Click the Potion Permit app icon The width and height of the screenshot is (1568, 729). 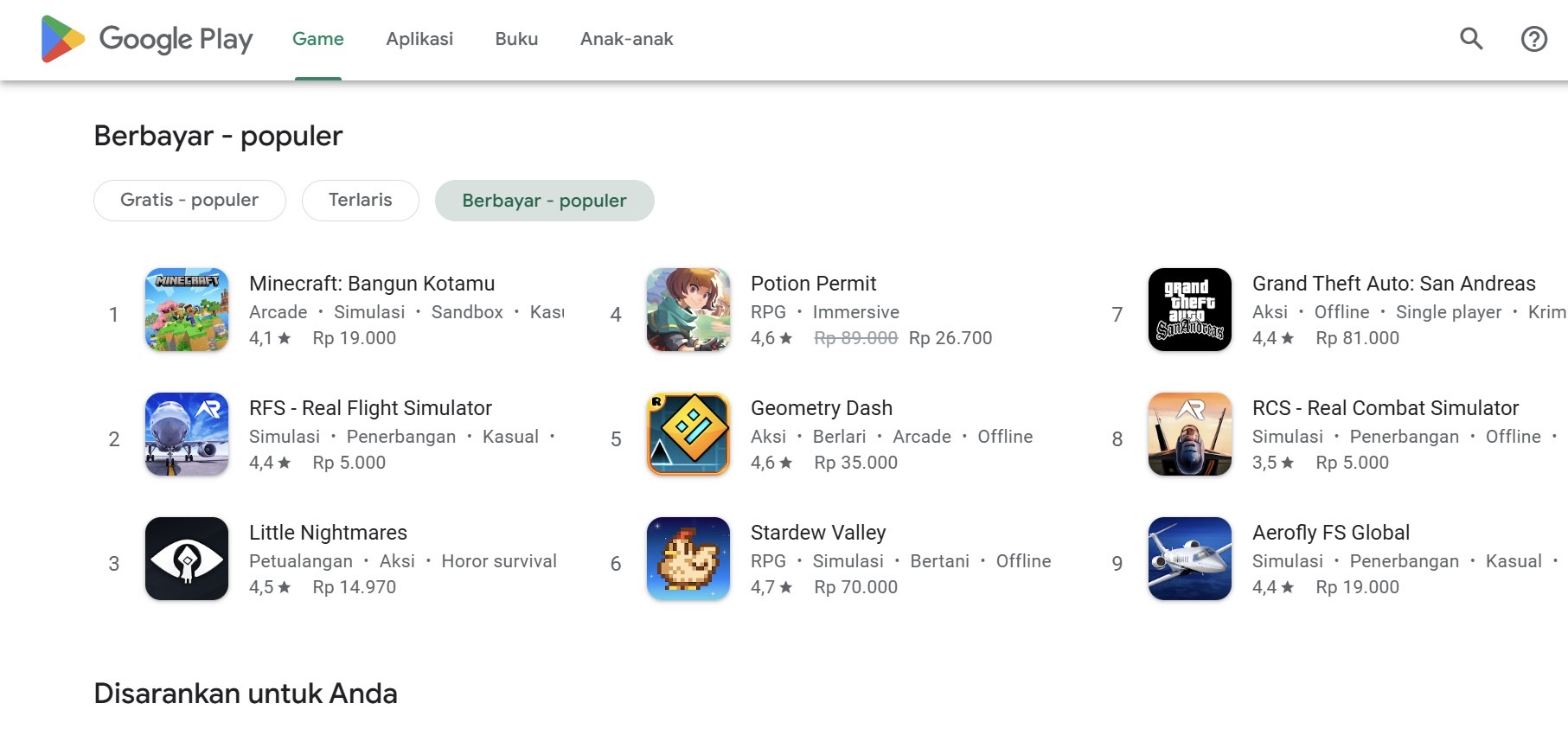[x=688, y=310]
